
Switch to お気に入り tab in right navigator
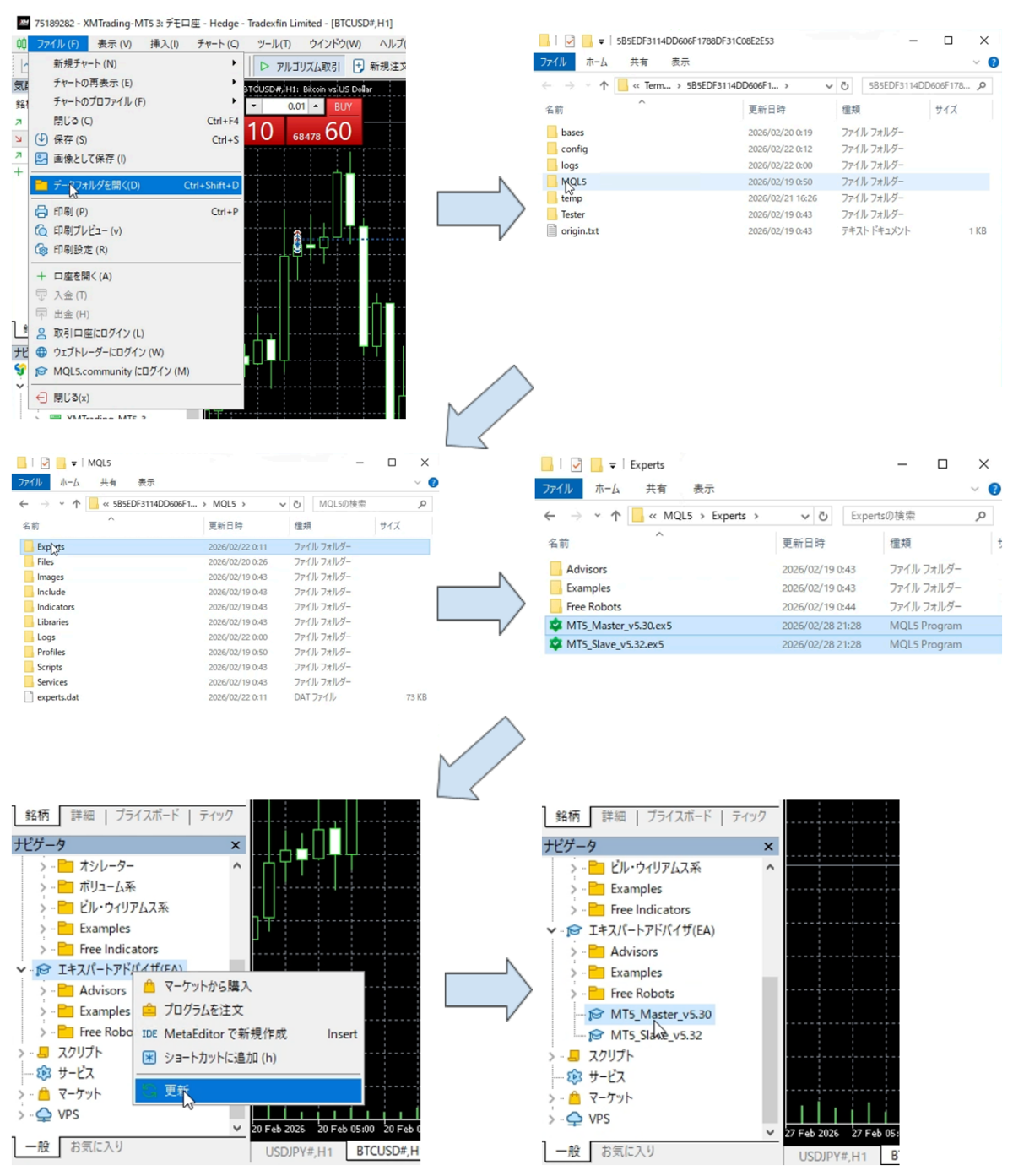[627, 1152]
